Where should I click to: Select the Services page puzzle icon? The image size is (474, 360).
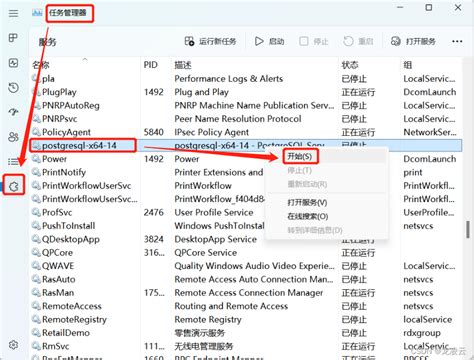coord(14,186)
